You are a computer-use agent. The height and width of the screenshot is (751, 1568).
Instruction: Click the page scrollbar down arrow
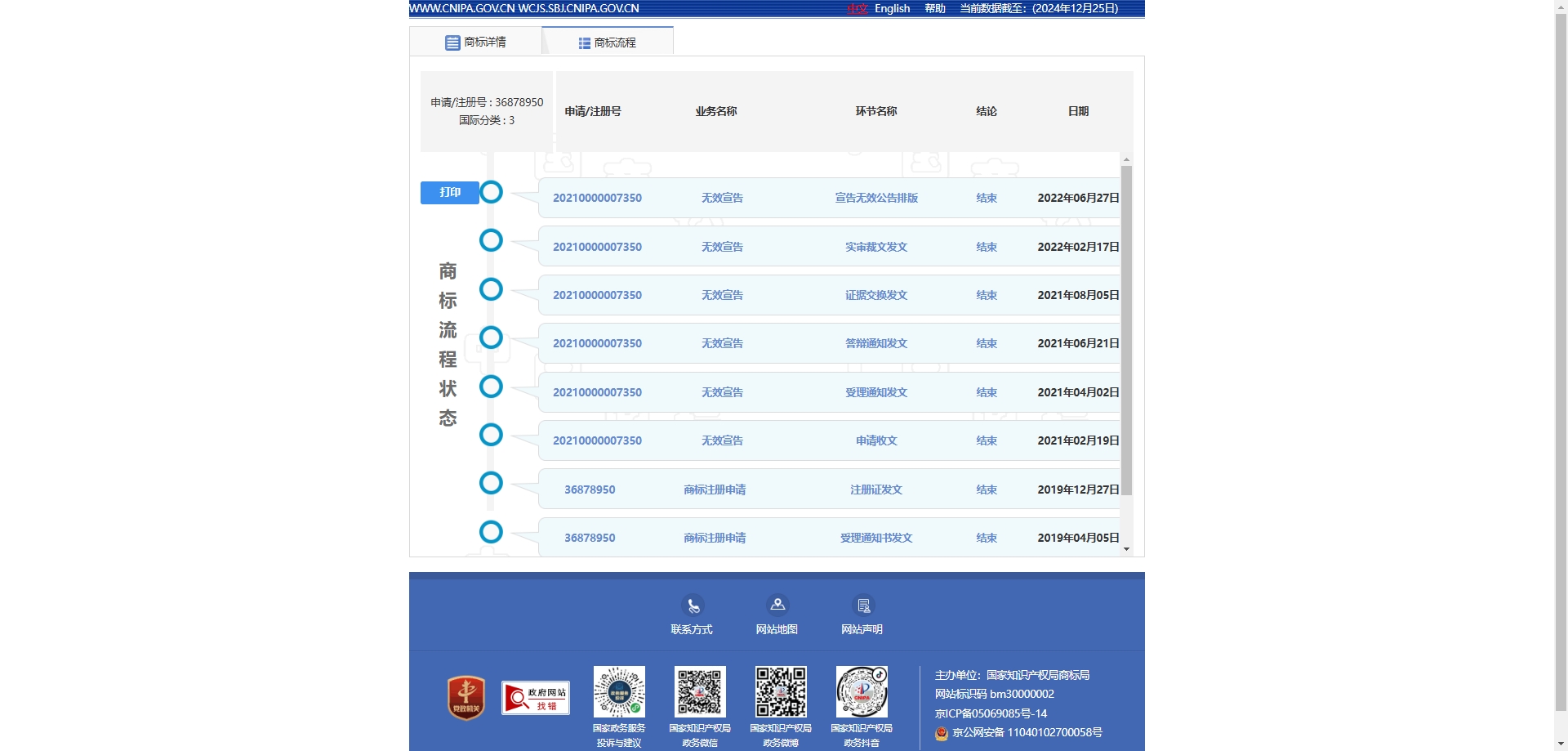click(1561, 744)
